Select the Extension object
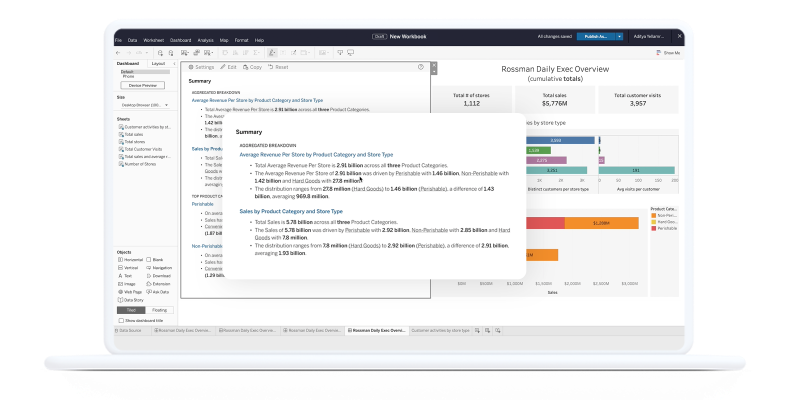 point(158,284)
